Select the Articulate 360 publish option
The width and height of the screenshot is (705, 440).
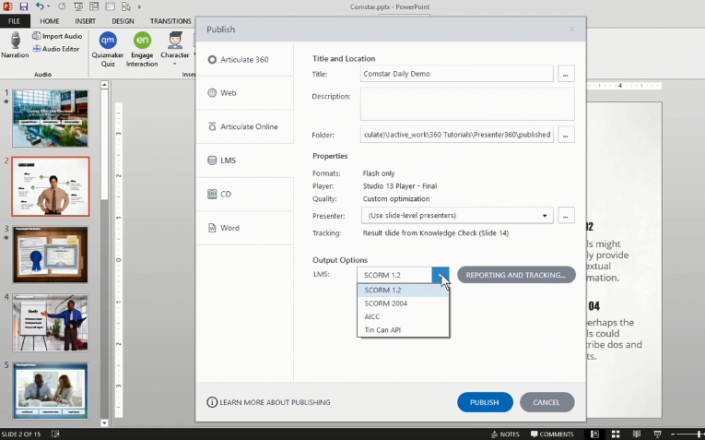245,59
